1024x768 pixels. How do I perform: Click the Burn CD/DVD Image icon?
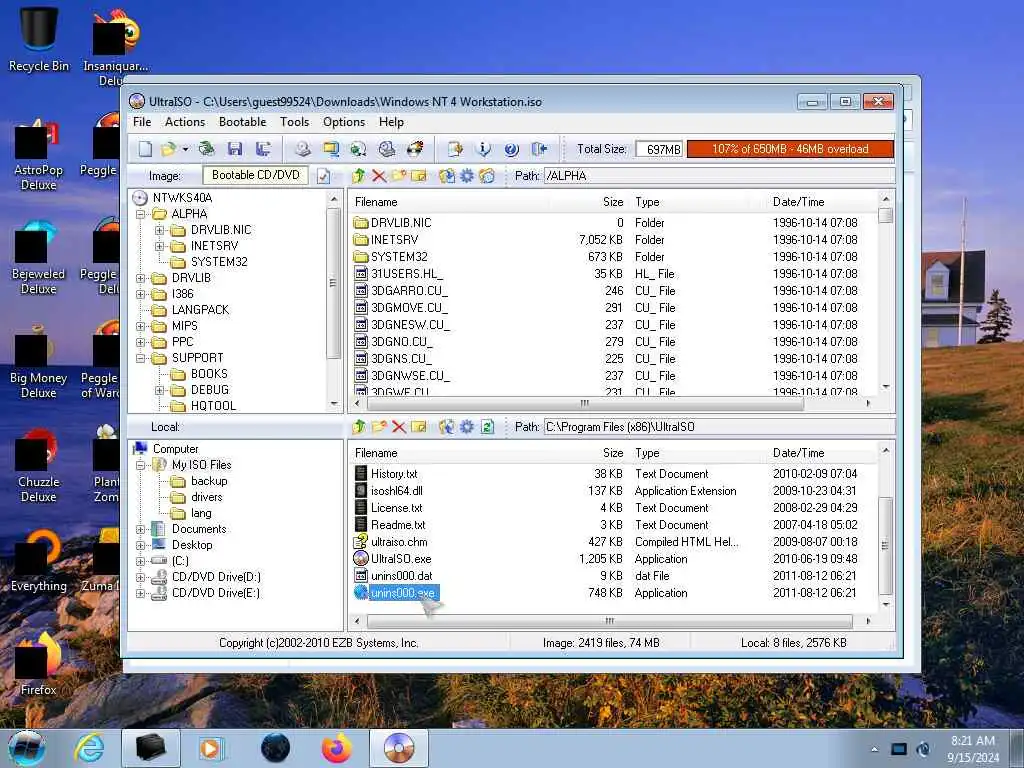tap(415, 149)
